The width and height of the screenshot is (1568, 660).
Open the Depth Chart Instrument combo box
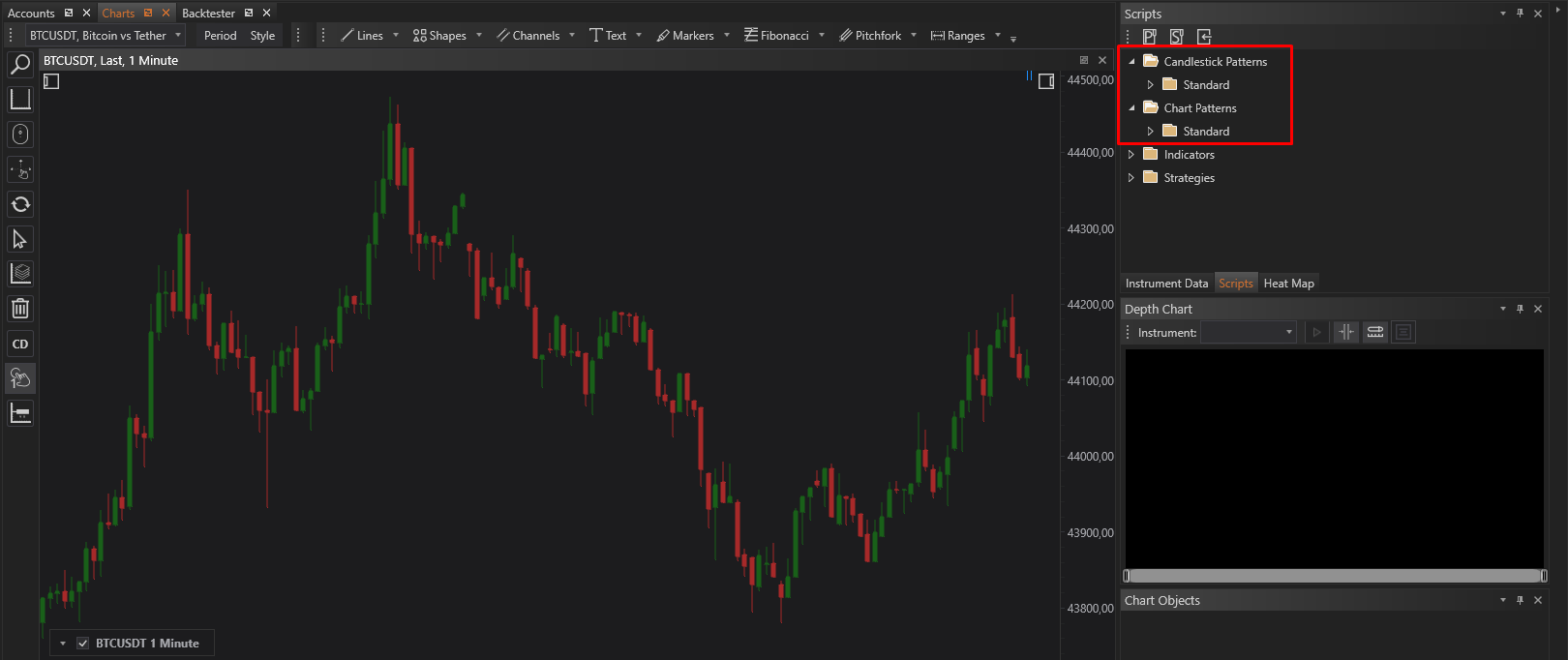pyautogui.click(x=1248, y=332)
